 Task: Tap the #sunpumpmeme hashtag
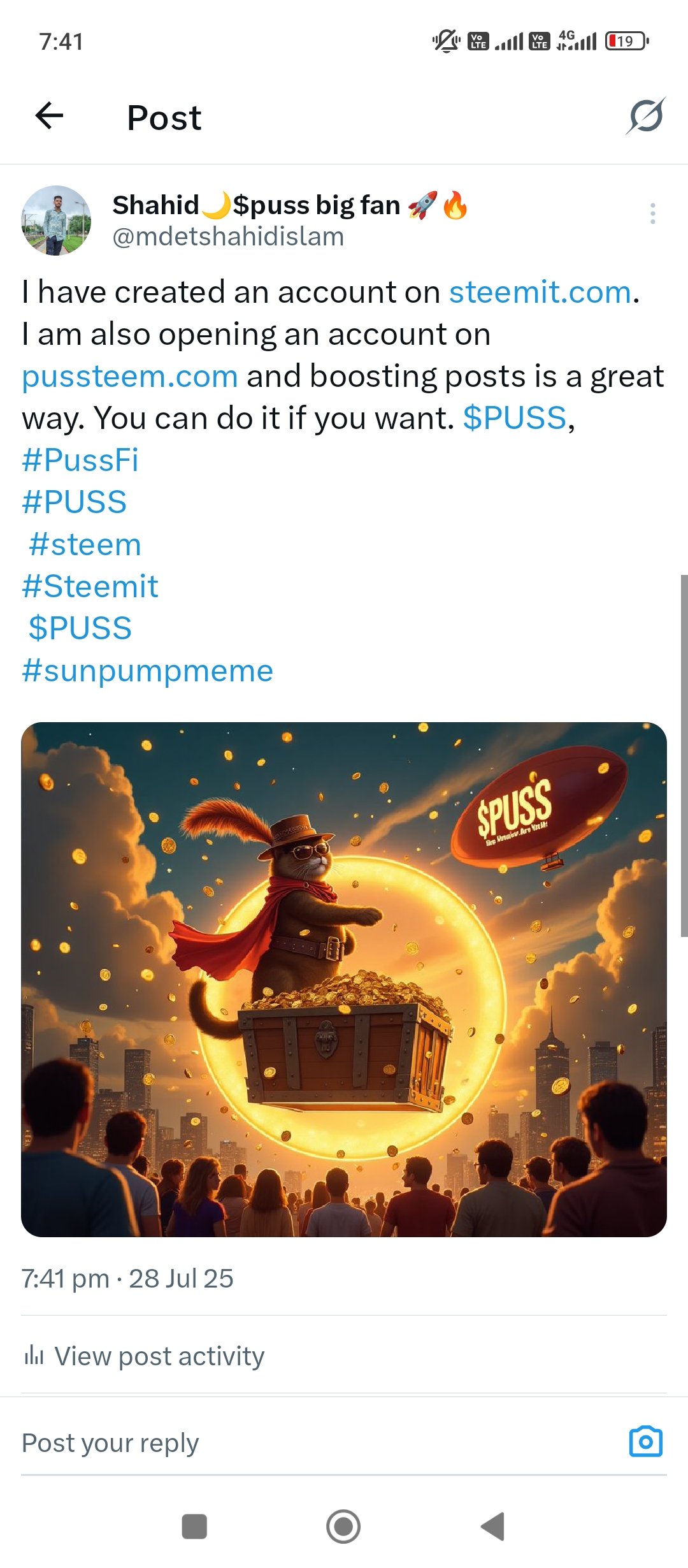click(x=147, y=671)
